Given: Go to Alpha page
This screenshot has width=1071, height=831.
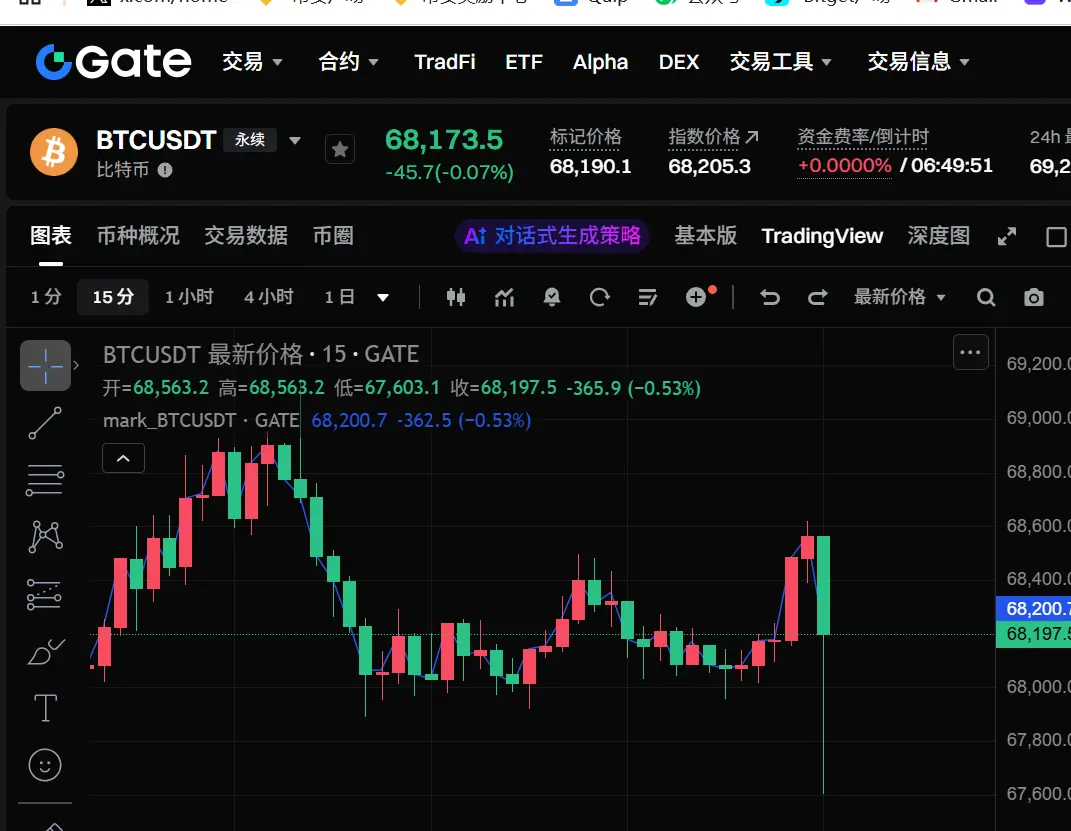Looking at the screenshot, I should [x=600, y=62].
